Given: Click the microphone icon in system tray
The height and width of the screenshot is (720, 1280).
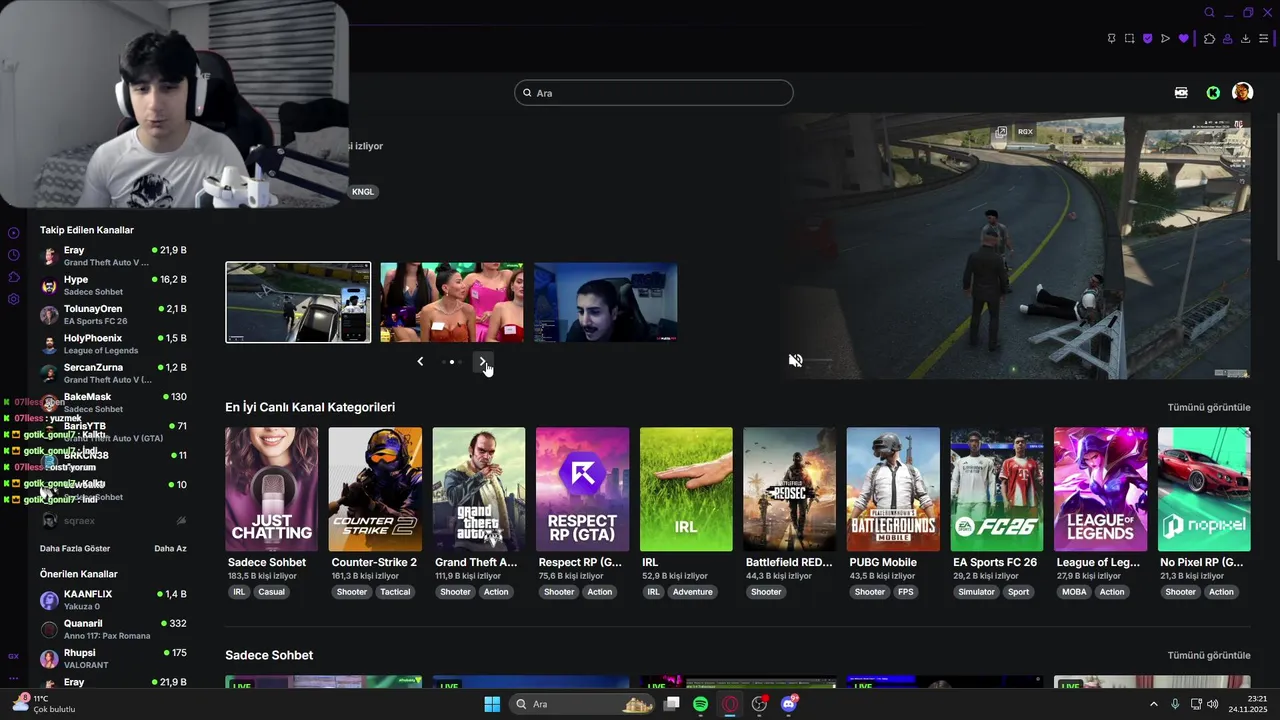Looking at the screenshot, I should click(x=1175, y=704).
